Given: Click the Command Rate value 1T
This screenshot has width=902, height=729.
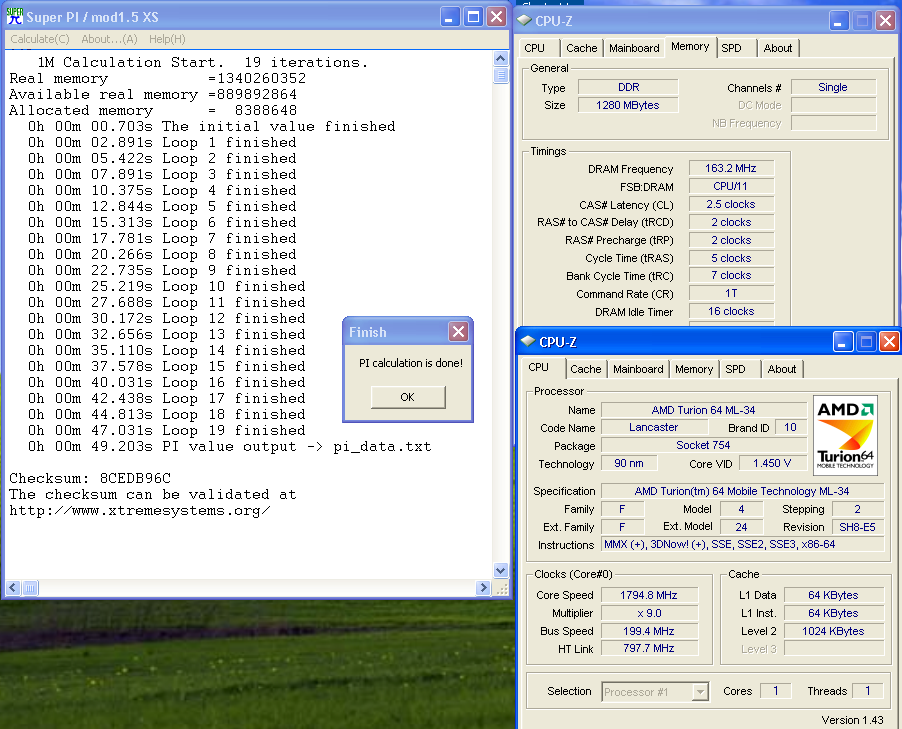Looking at the screenshot, I should pos(731,293).
